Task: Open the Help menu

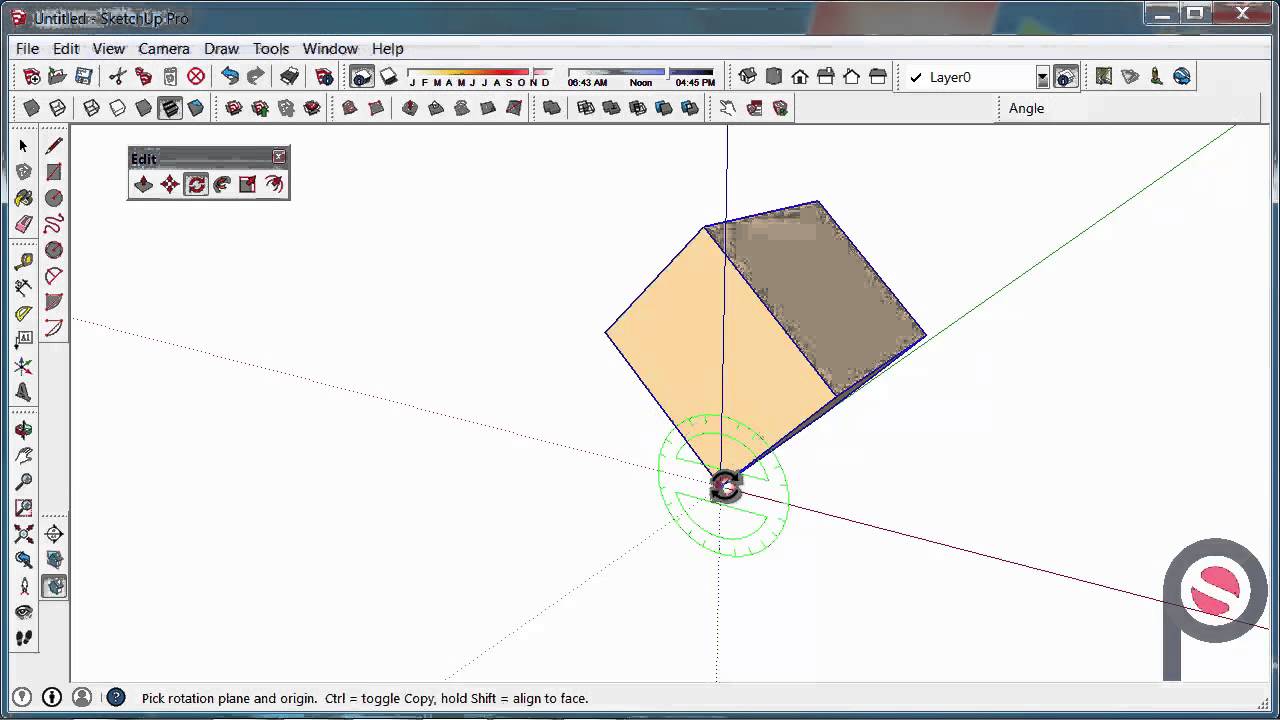Action: tap(388, 48)
